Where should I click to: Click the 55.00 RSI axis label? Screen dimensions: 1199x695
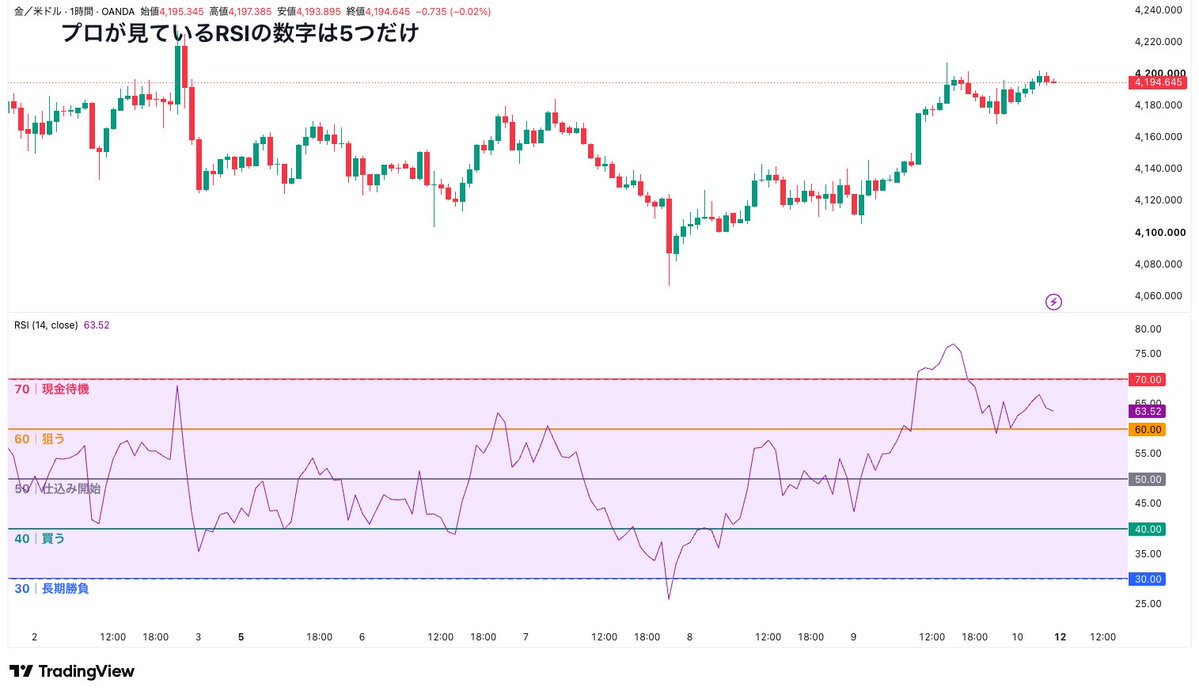[x=1149, y=453]
